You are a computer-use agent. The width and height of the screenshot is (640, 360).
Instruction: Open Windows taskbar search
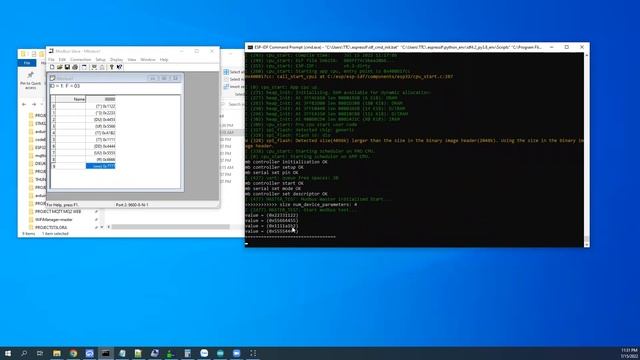click(x=24, y=353)
